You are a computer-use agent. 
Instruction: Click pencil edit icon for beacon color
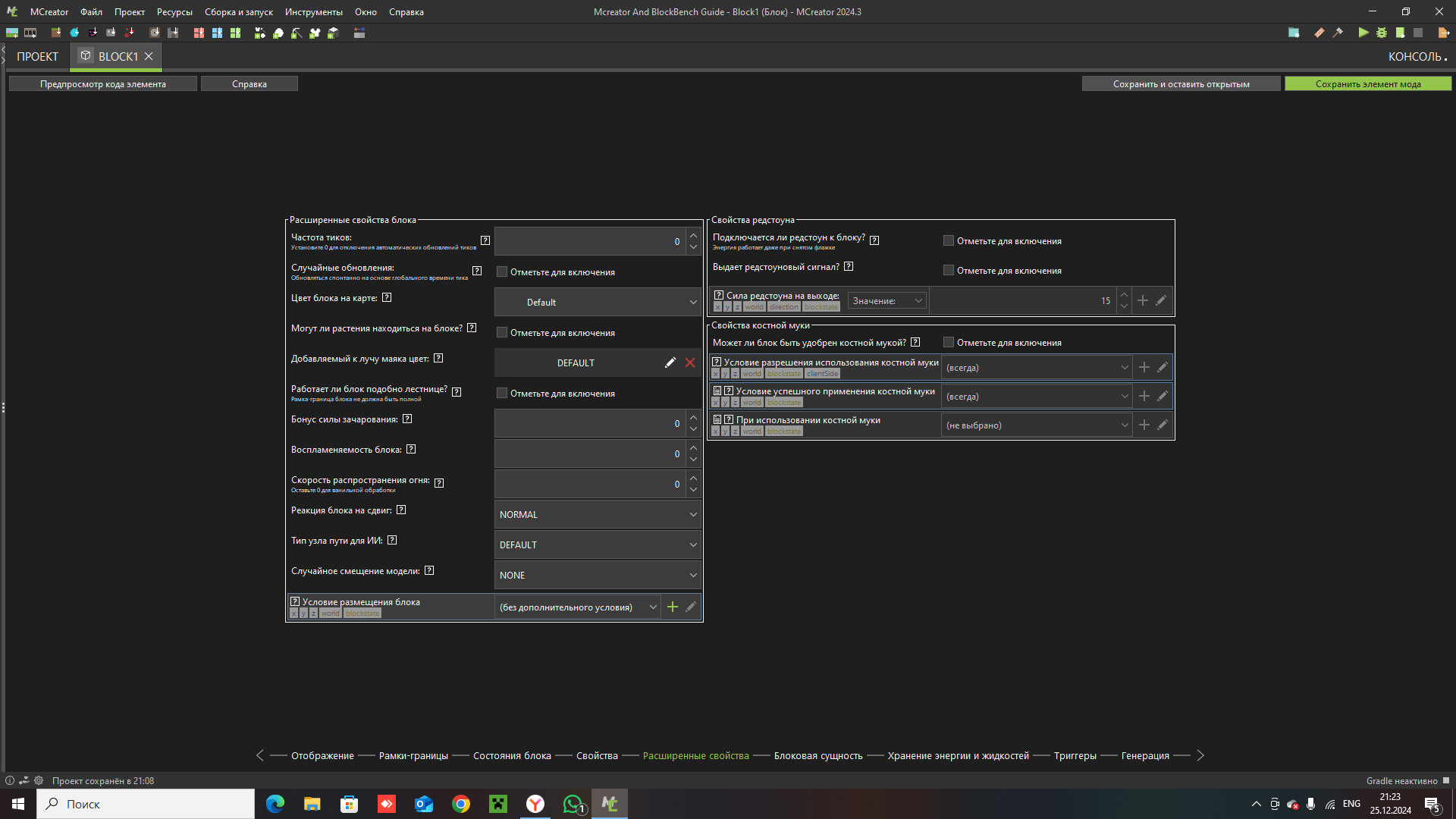click(670, 362)
